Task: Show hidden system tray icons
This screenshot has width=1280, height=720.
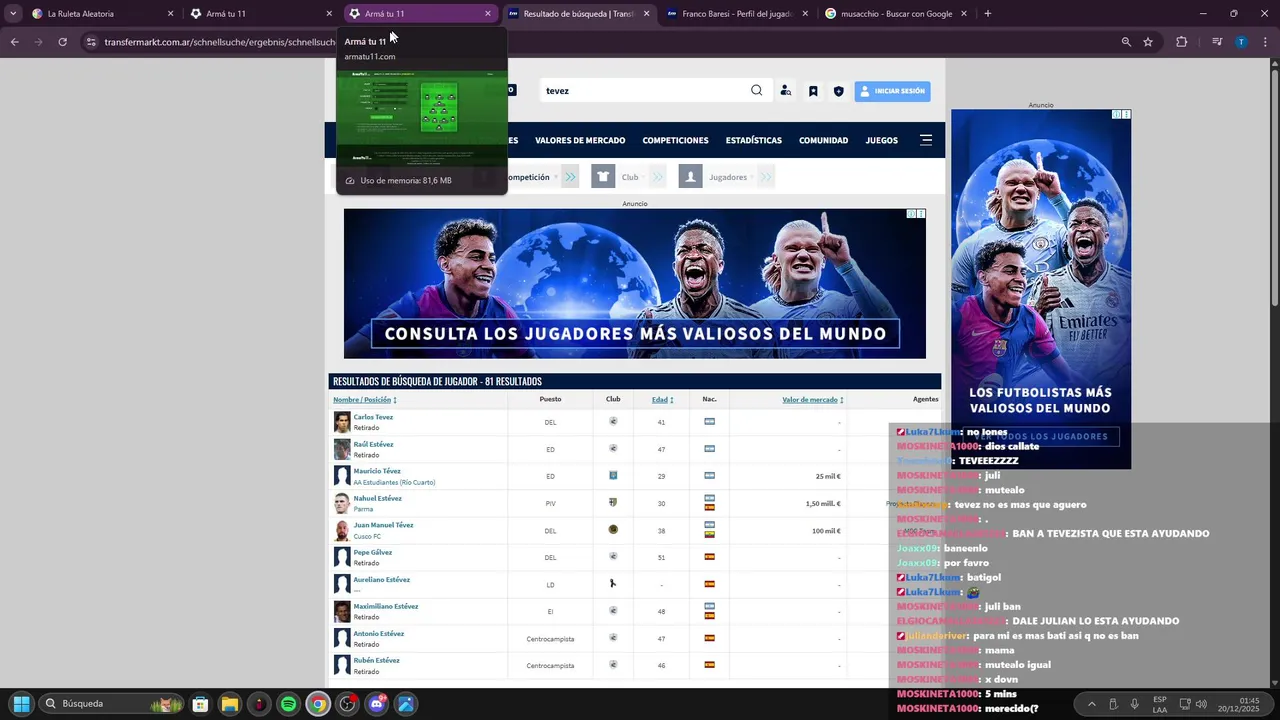Action: click(x=1091, y=704)
